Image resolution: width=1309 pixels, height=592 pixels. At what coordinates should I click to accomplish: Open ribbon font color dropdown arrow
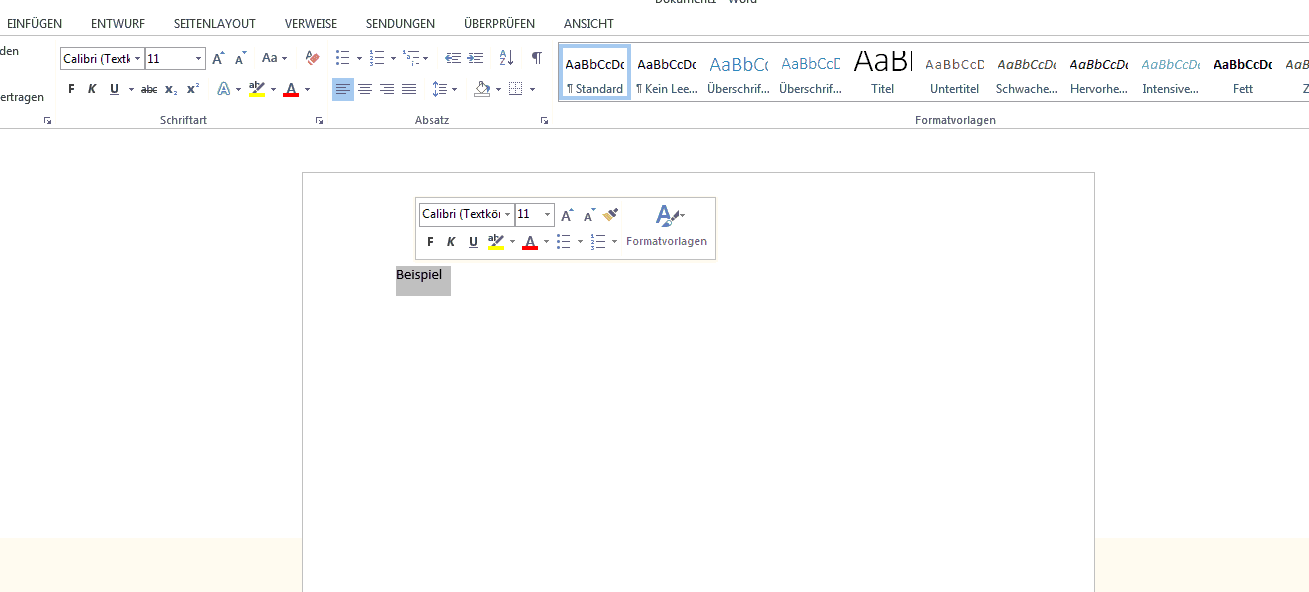click(308, 89)
